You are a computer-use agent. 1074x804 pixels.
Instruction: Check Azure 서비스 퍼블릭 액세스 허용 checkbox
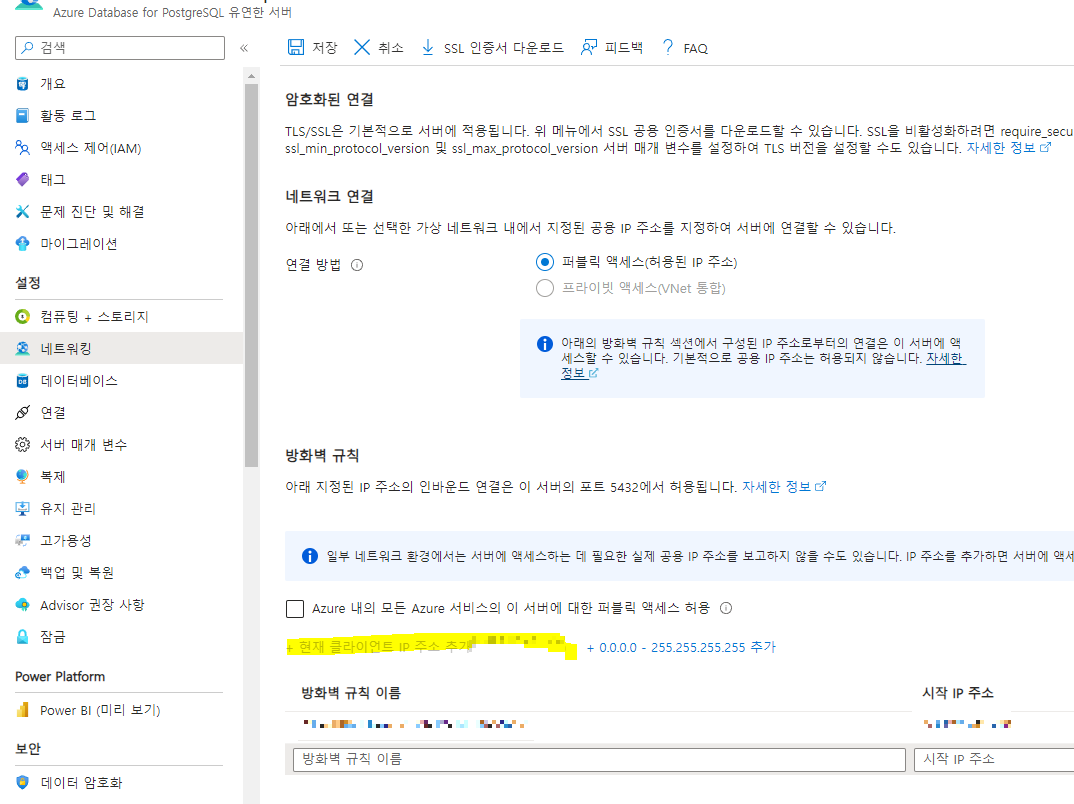click(295, 608)
